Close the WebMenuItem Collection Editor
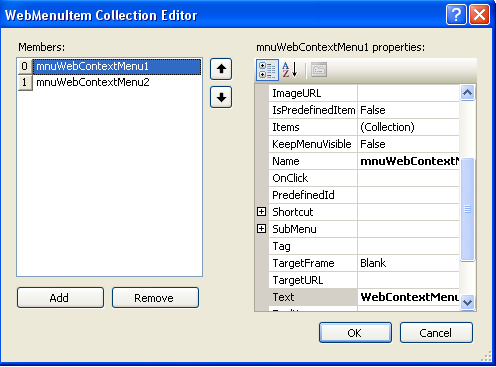Viewport: 496px width, 367px height. click(x=479, y=15)
